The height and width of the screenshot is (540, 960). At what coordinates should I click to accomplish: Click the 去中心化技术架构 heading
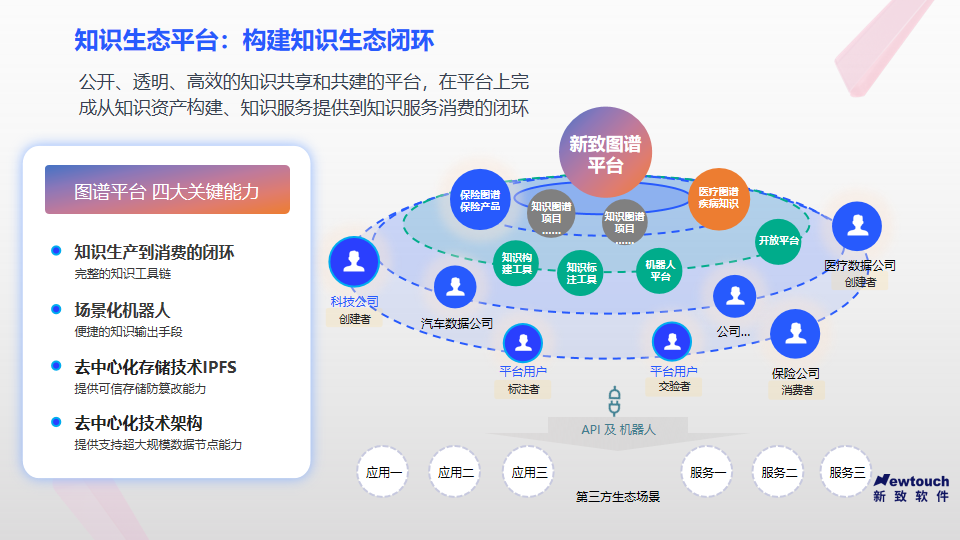(138, 423)
